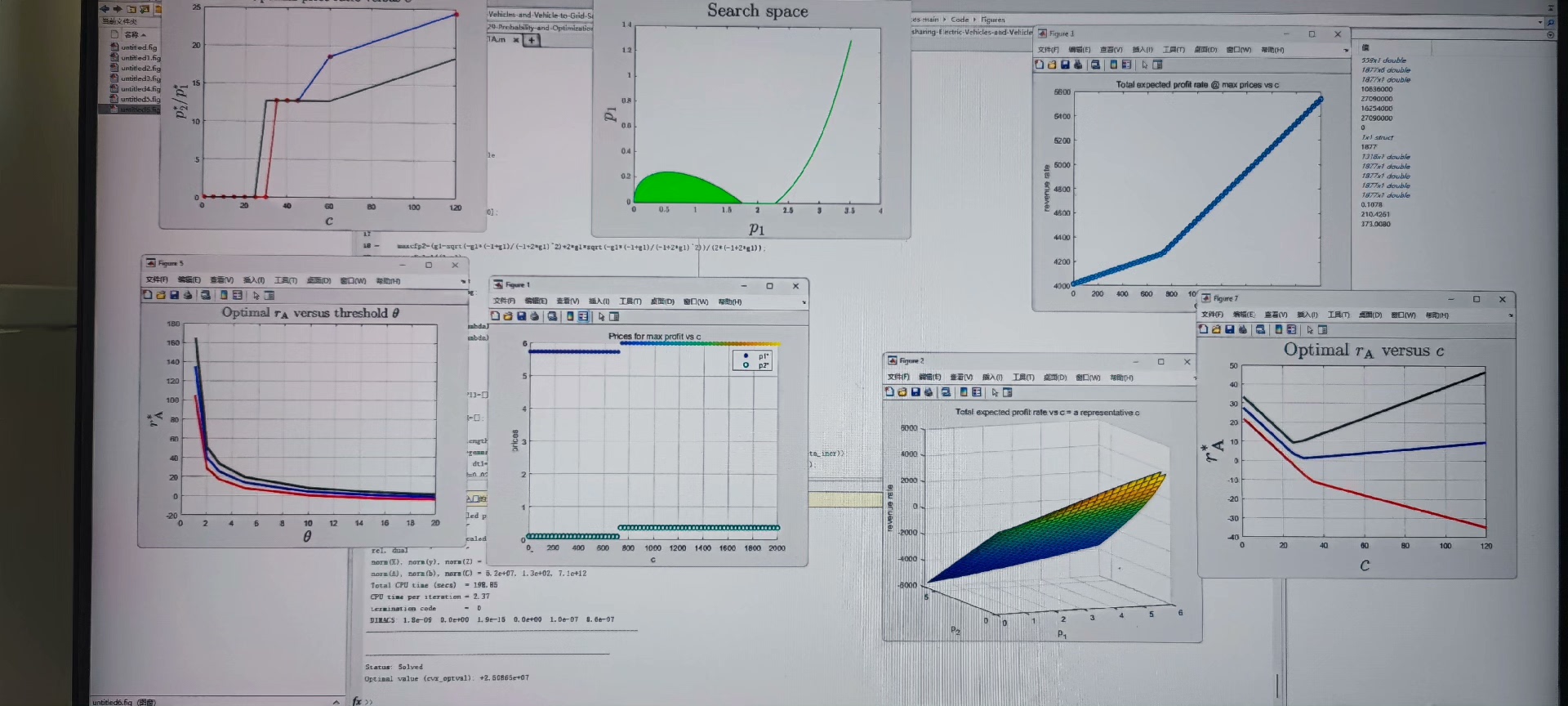This screenshot has height=706, width=1568.
Task: Click Save icon in Figure 1 toolbar
Action: click(x=521, y=316)
